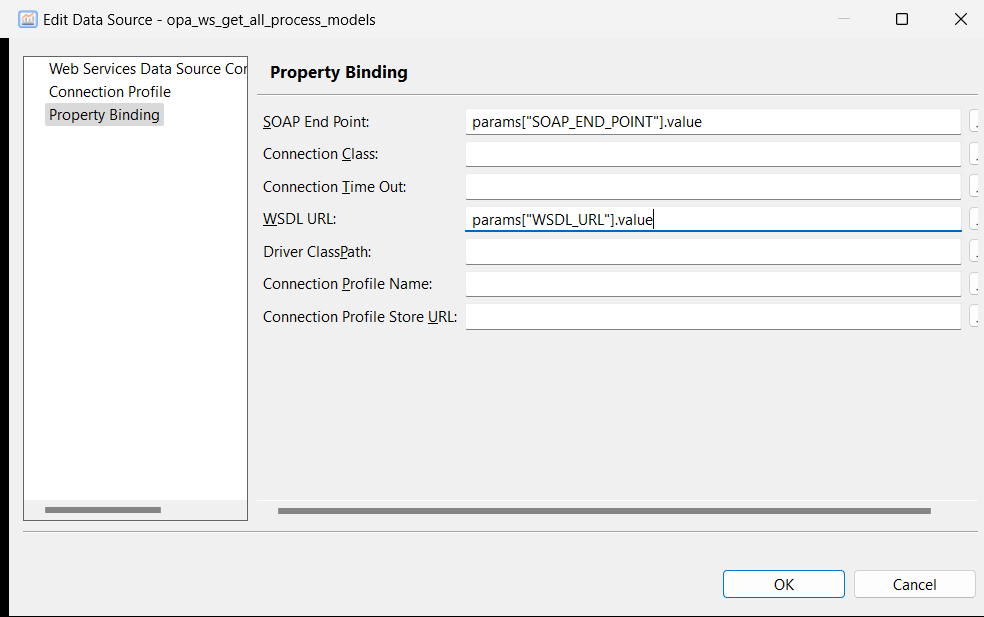
Task: Place cursor in the WSDL URL field
Action: 713,219
